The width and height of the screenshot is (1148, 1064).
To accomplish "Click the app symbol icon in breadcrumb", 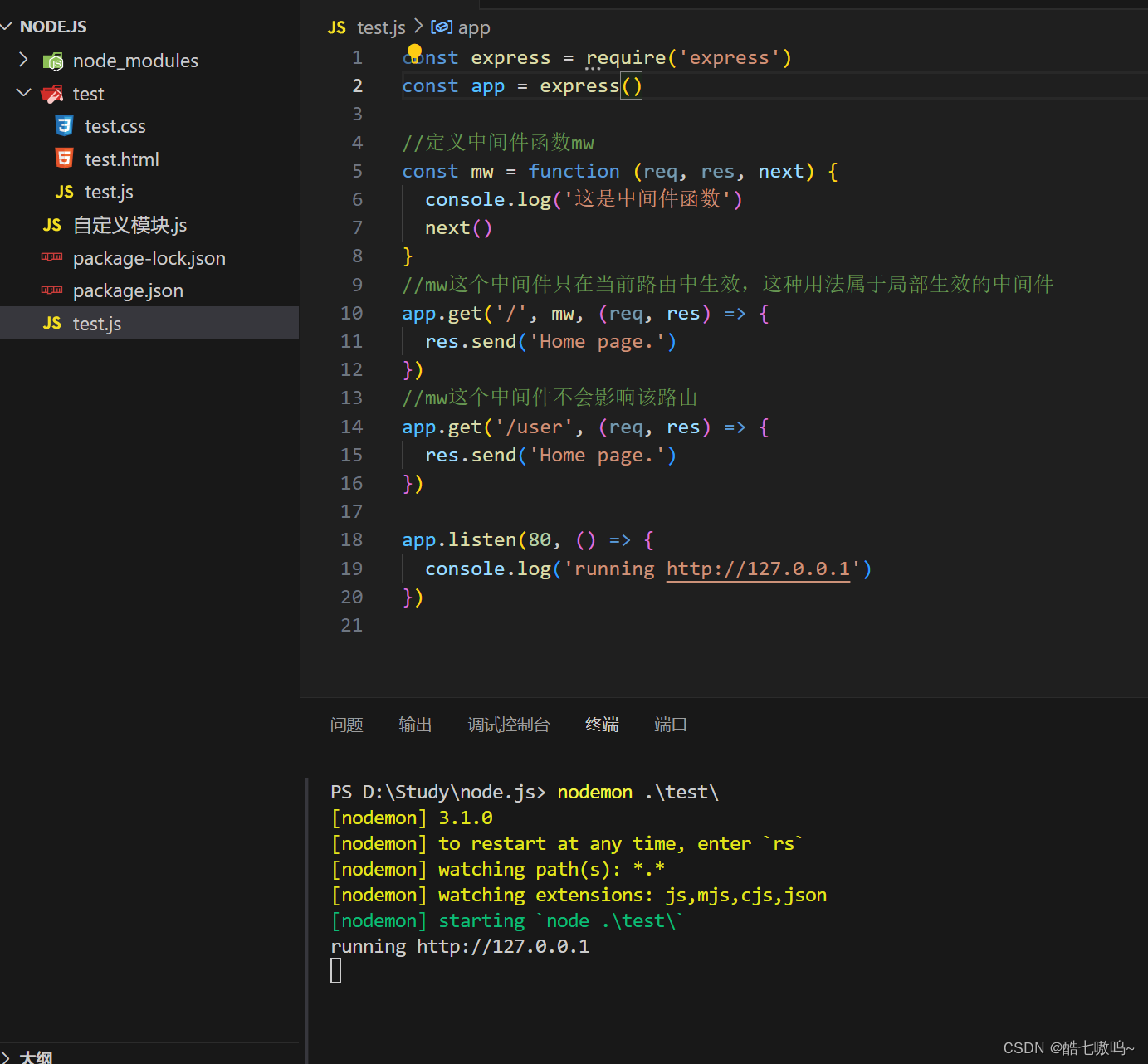I will click(x=442, y=27).
